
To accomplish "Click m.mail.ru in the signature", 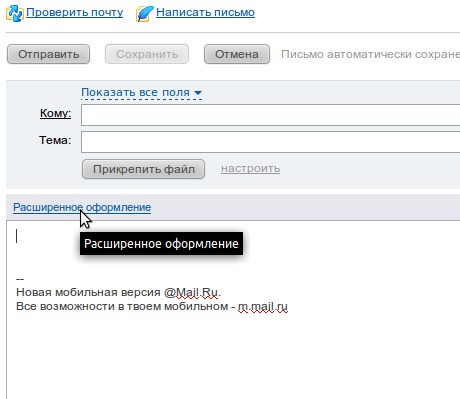I will click(263, 306).
